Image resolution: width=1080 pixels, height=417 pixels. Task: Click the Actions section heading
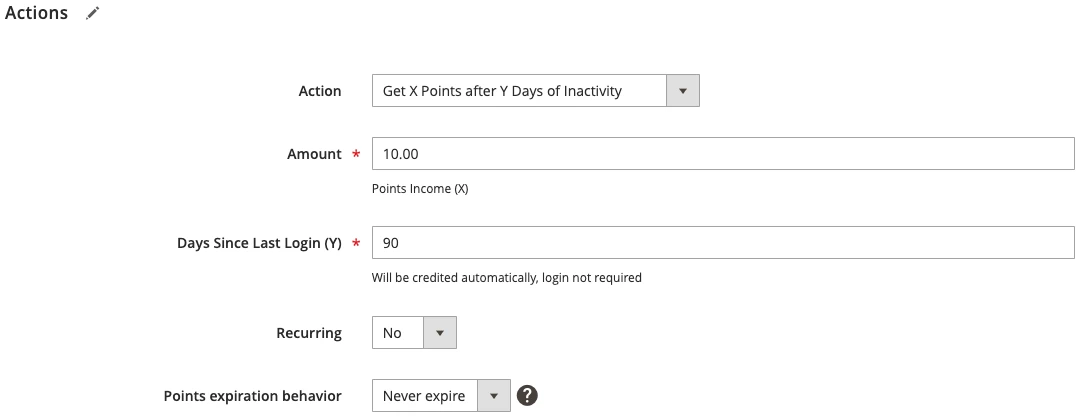37,13
